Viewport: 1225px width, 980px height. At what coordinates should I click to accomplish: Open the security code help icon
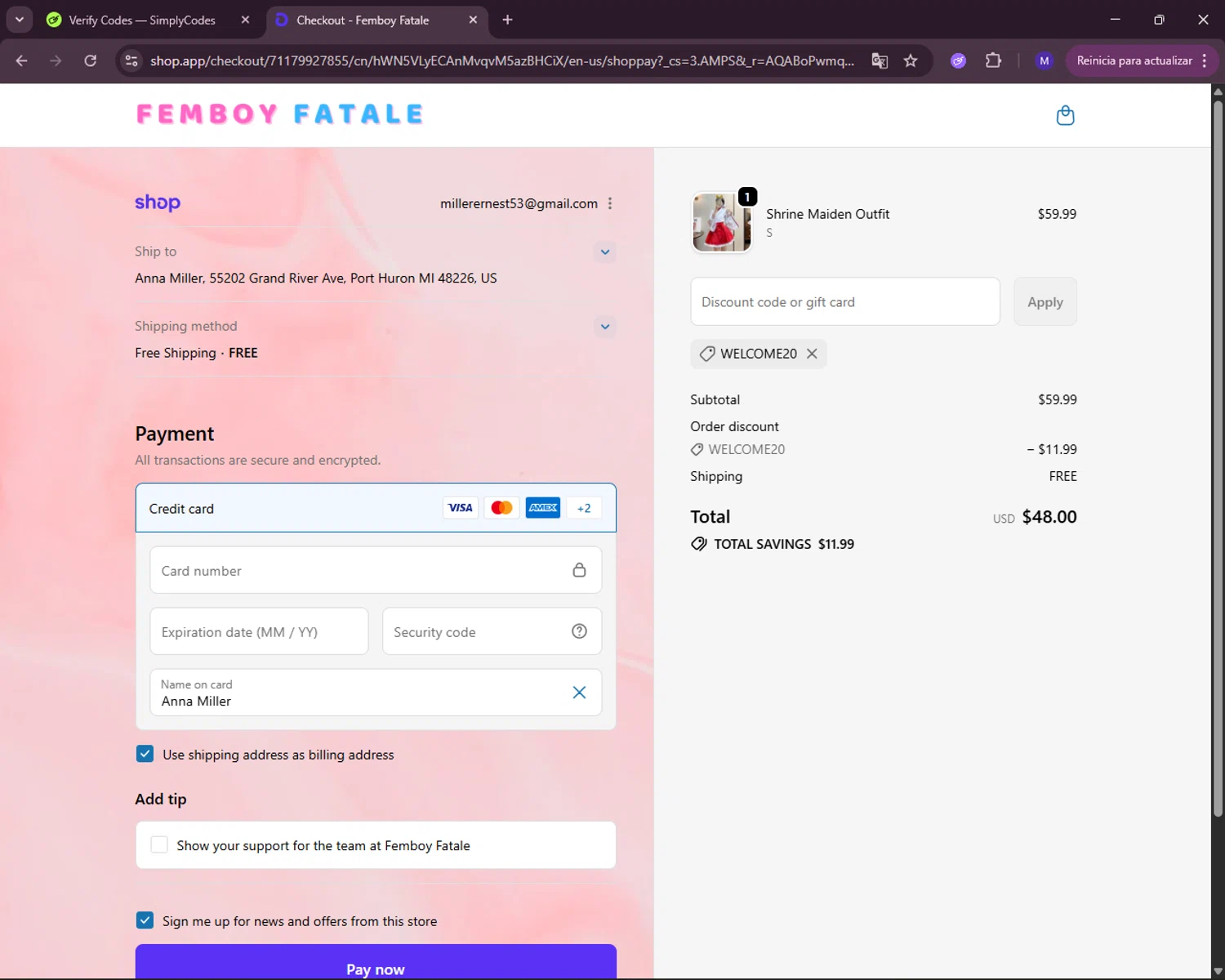coord(579,631)
